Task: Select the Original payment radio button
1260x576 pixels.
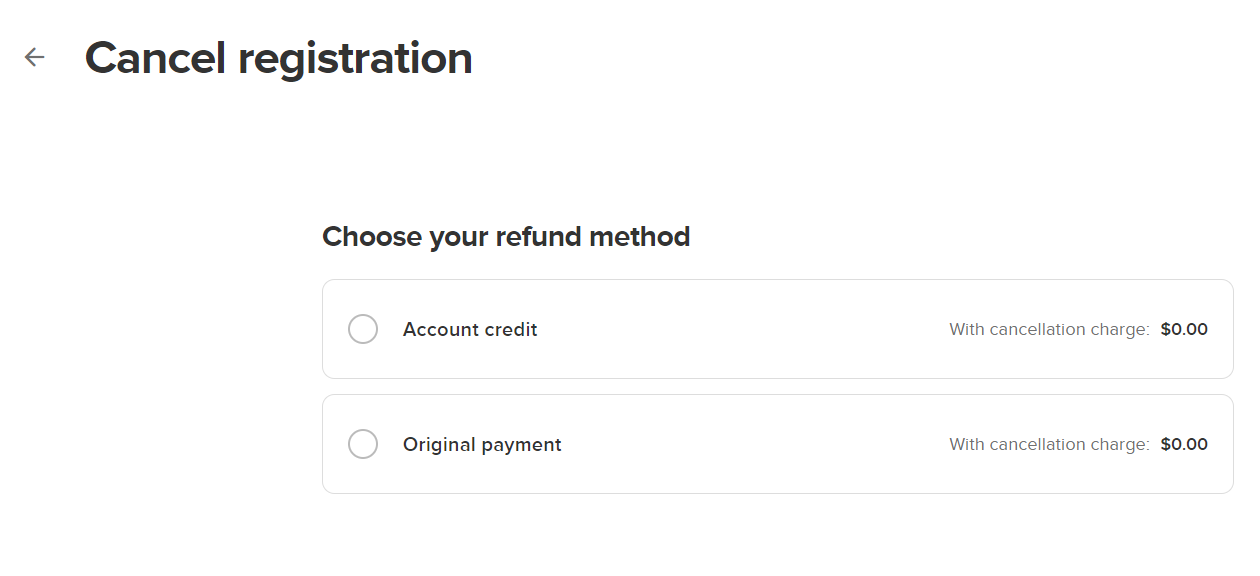Action: [363, 444]
